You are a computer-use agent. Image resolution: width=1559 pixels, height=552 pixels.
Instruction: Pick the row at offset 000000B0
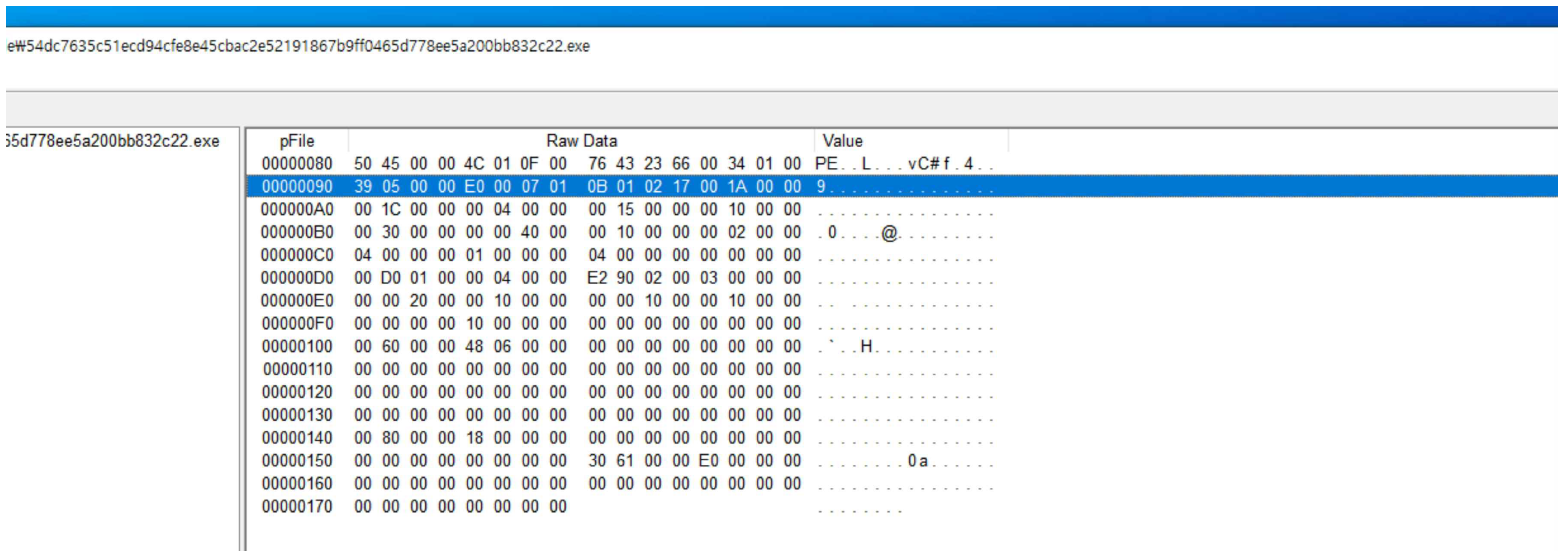pyautogui.click(x=297, y=233)
